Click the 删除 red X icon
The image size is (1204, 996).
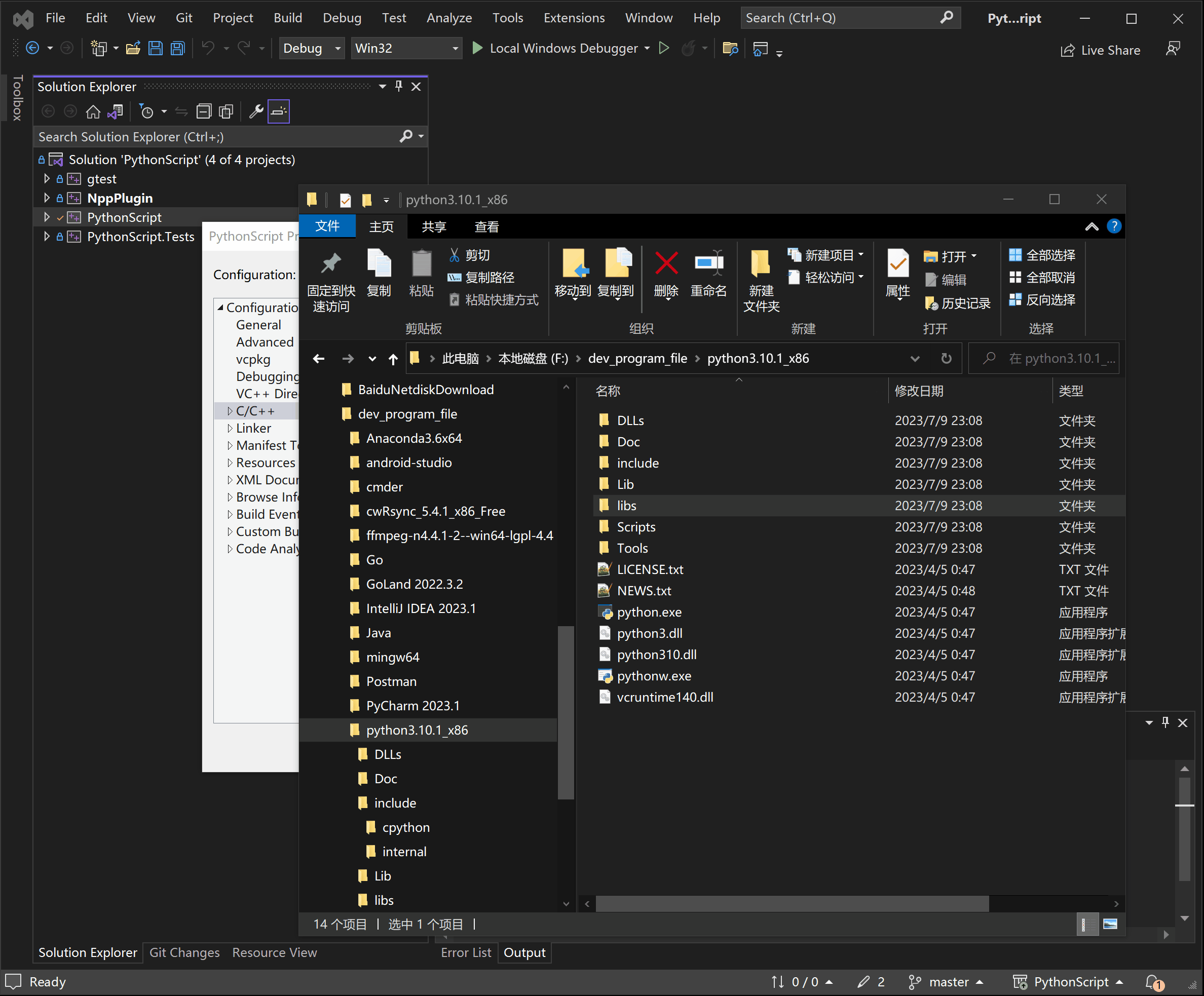click(x=666, y=263)
